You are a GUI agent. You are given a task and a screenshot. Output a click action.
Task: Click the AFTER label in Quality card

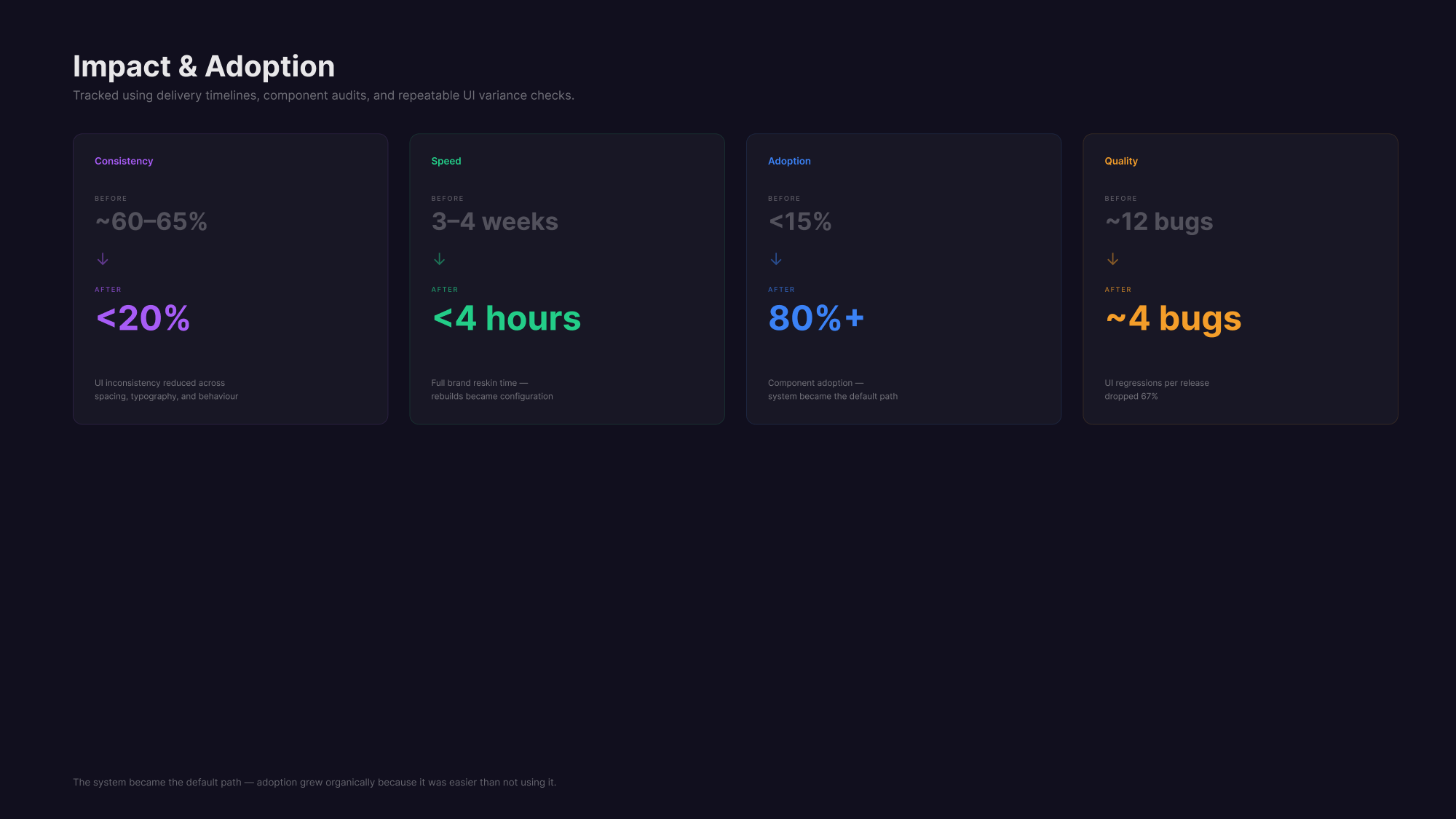point(1118,290)
